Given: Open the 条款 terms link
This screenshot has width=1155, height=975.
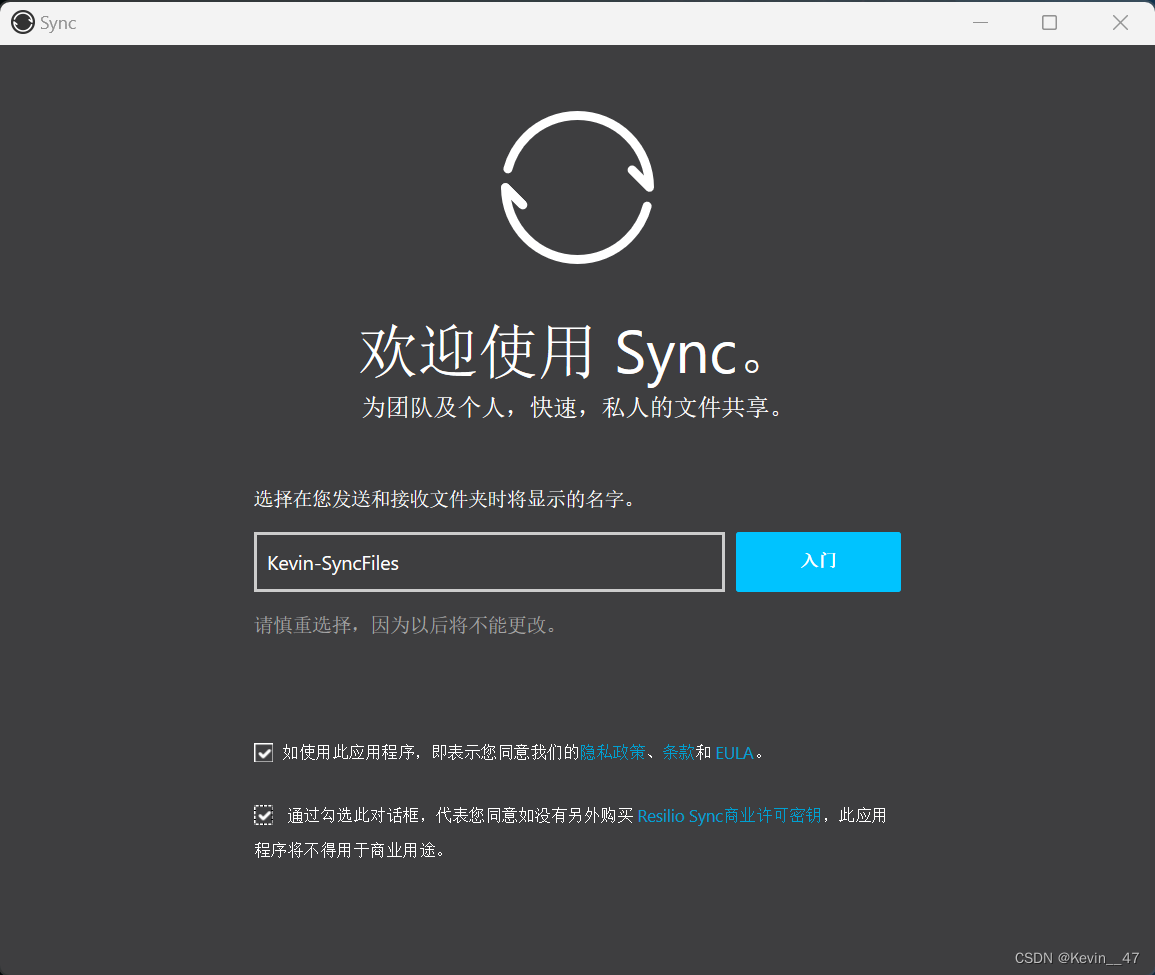Looking at the screenshot, I should 678,753.
